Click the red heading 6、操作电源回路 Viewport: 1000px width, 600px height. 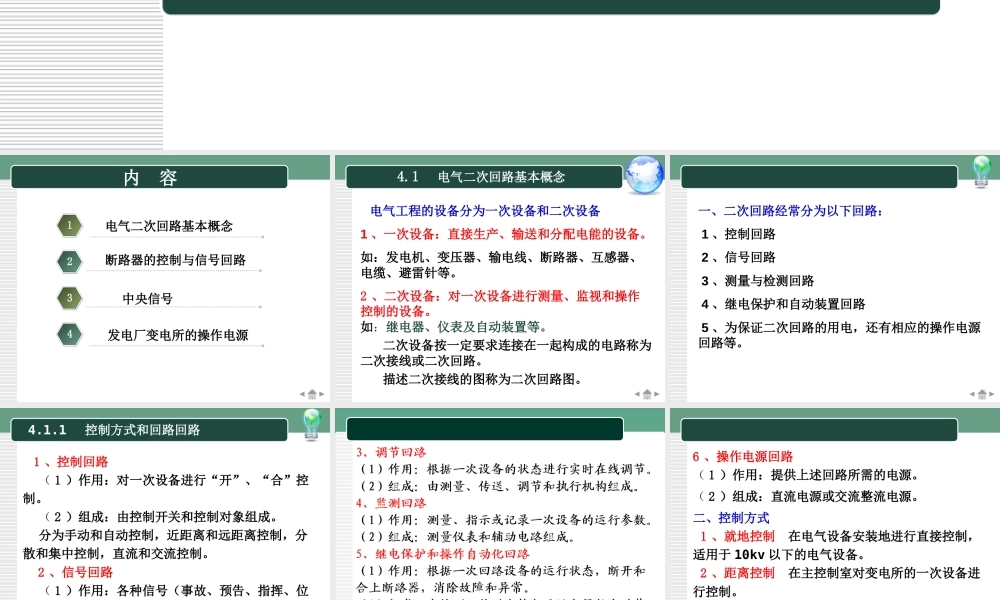(x=743, y=457)
